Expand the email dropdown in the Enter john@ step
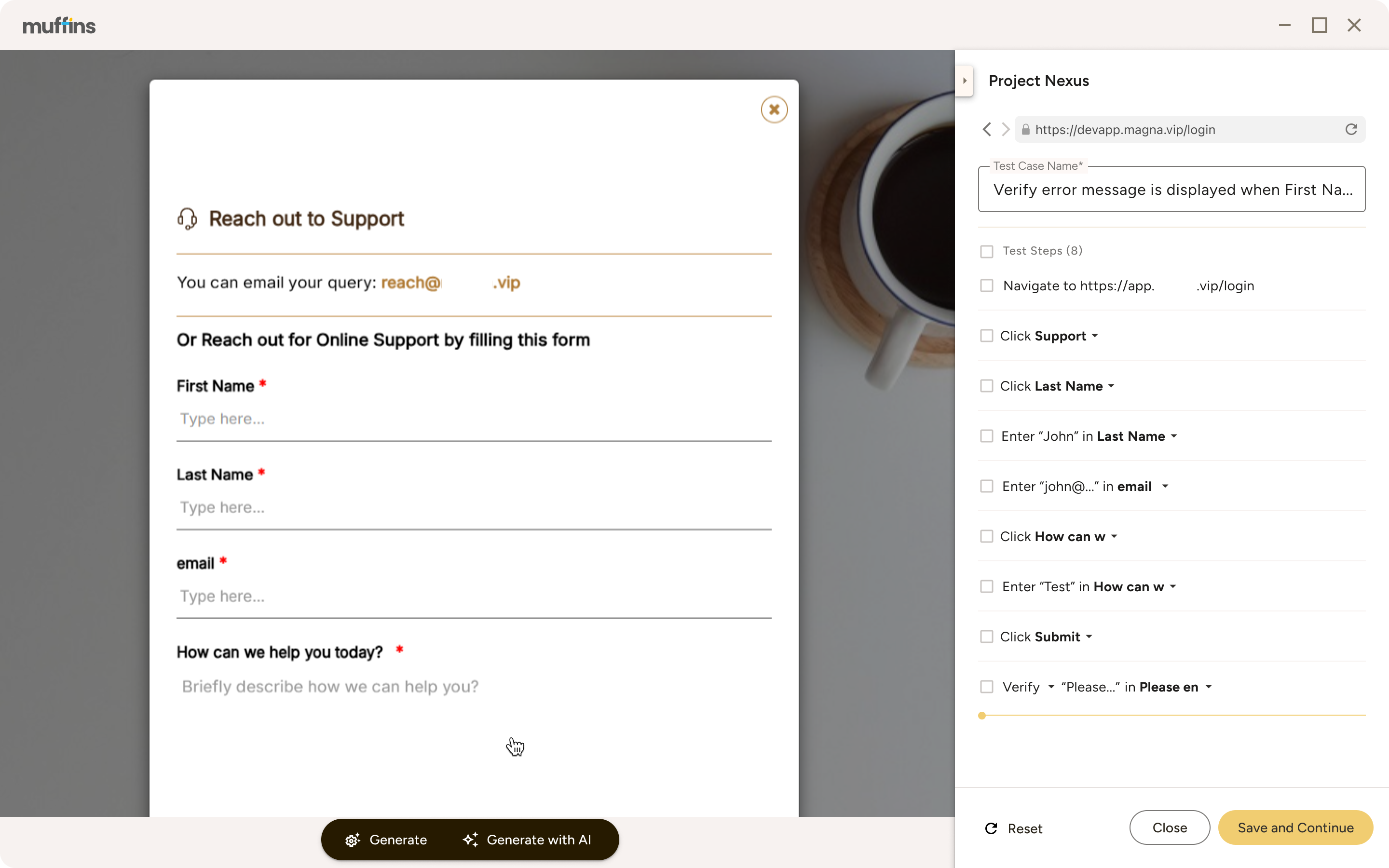This screenshot has width=1389, height=868. (1165, 486)
